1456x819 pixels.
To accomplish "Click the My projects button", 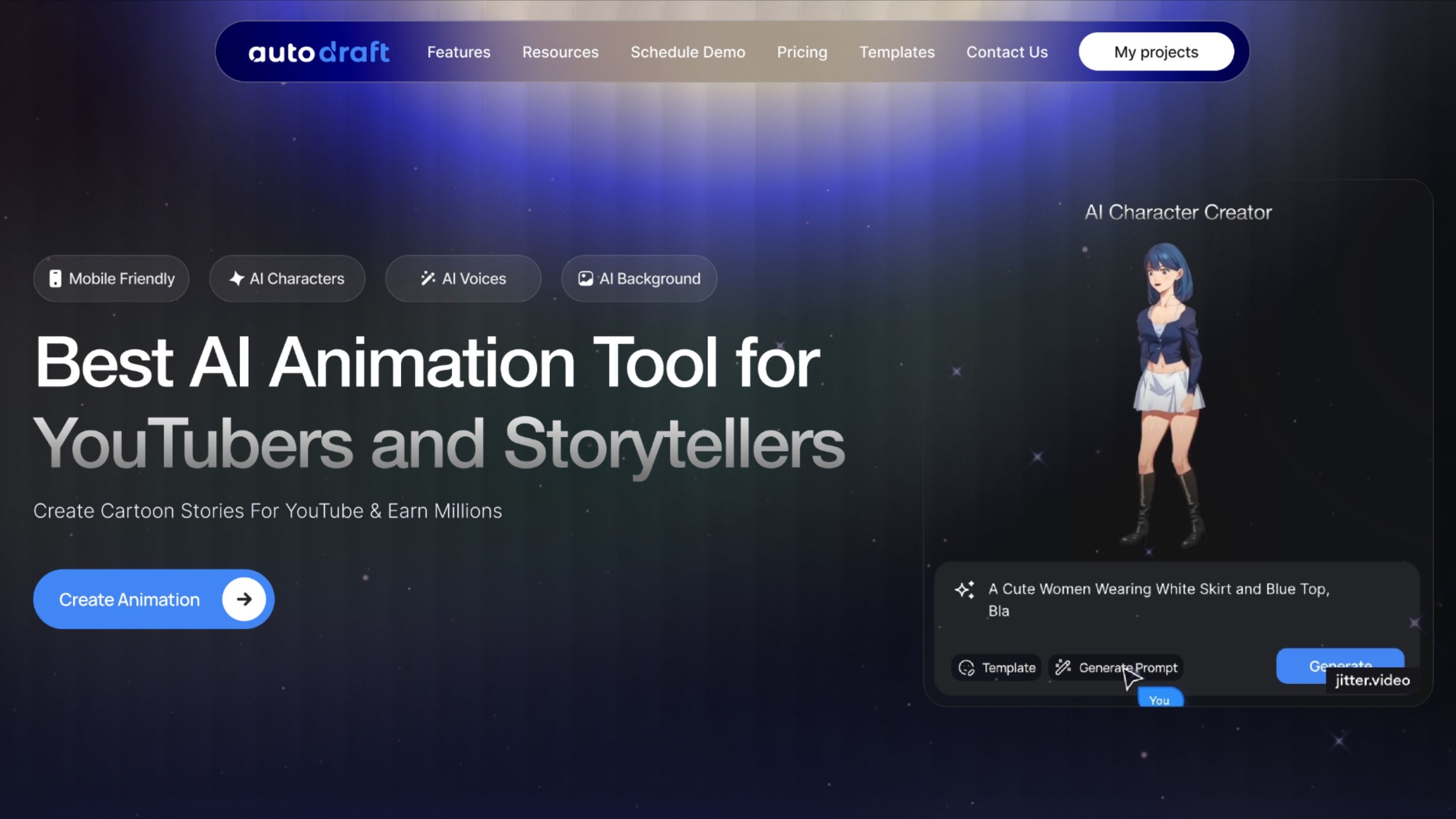I will pyautogui.click(x=1156, y=51).
